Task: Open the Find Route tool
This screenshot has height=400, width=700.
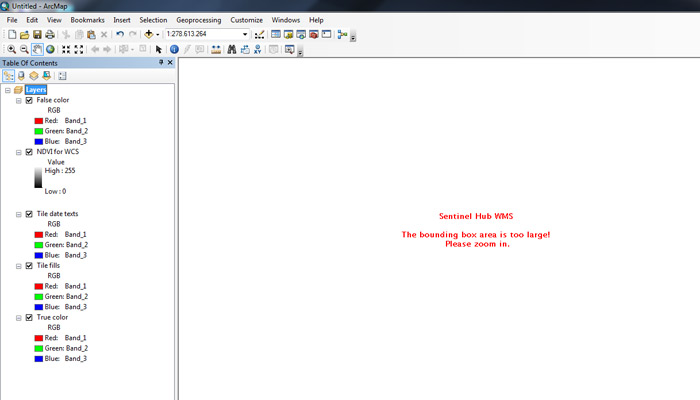Action: point(245,49)
